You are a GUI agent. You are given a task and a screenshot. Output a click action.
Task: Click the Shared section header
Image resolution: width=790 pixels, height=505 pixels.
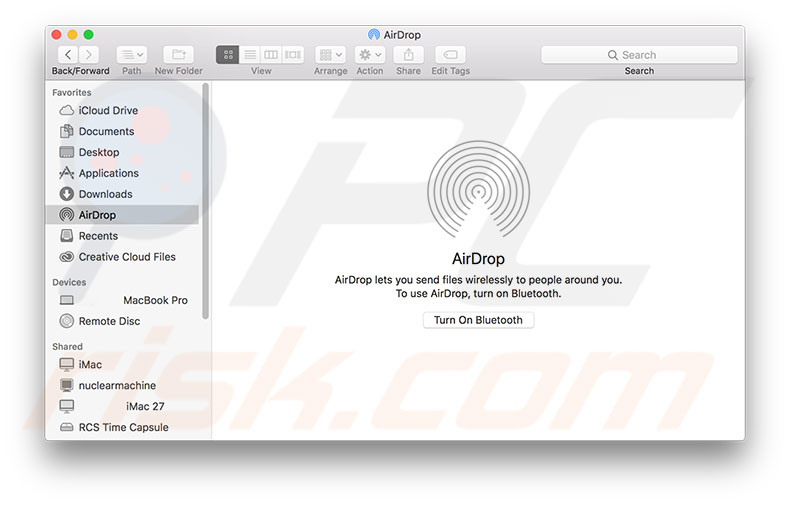pos(67,347)
